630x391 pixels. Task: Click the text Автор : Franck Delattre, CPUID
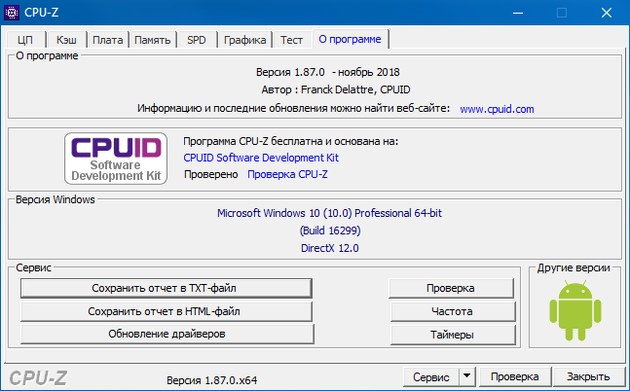point(336,90)
